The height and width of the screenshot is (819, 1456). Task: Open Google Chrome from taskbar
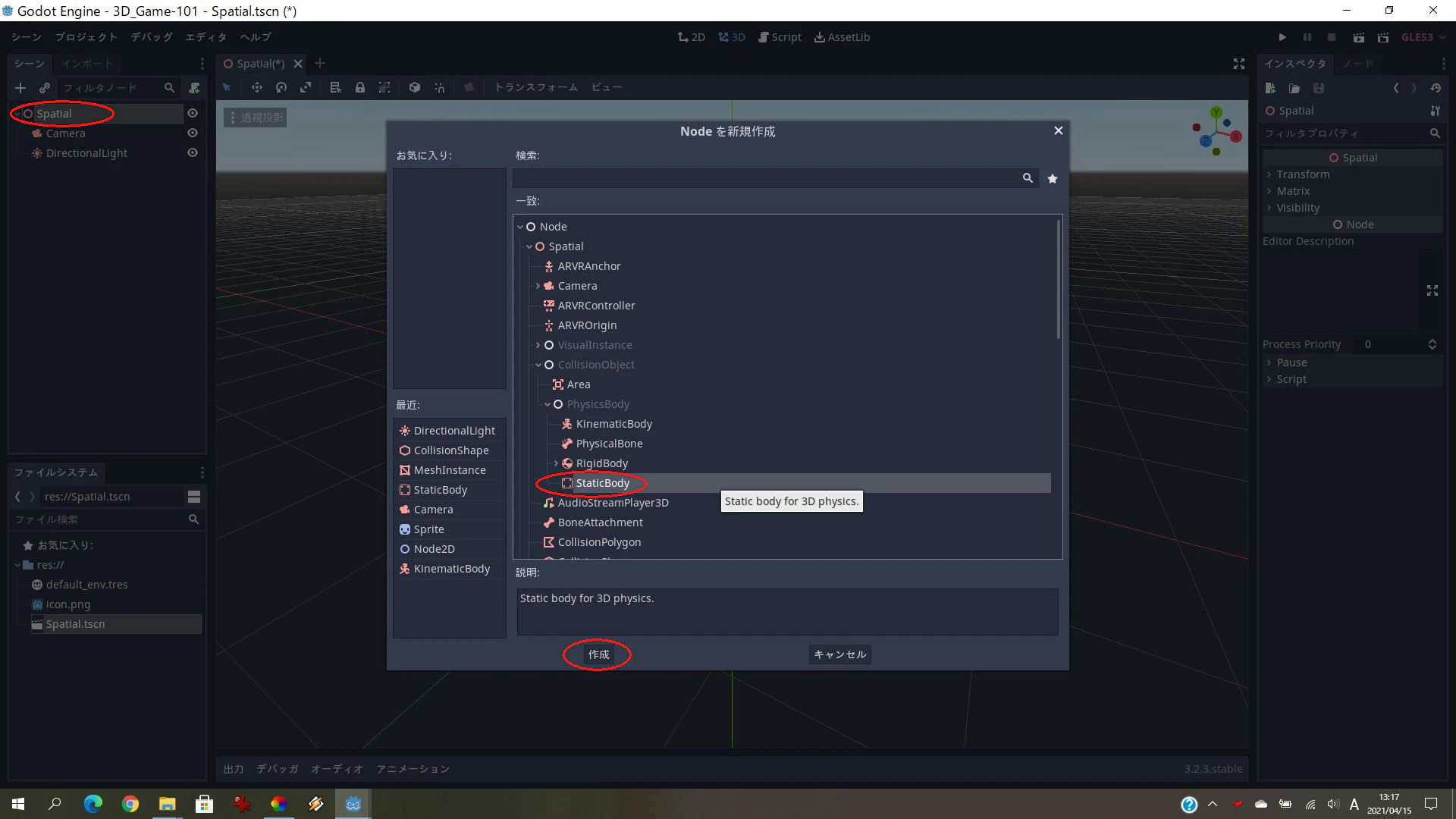pos(130,804)
